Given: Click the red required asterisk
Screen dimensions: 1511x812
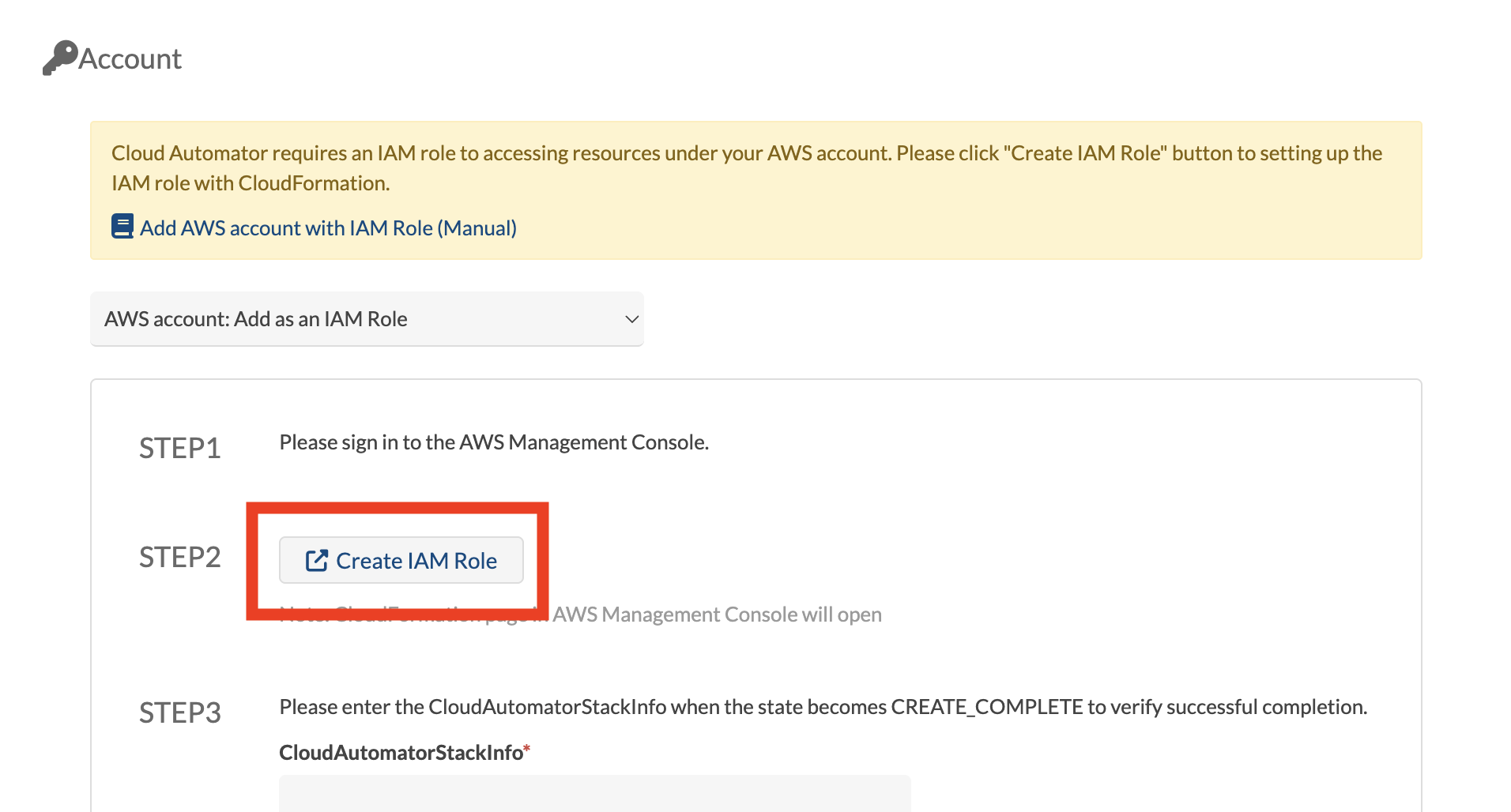Looking at the screenshot, I should tap(527, 749).
